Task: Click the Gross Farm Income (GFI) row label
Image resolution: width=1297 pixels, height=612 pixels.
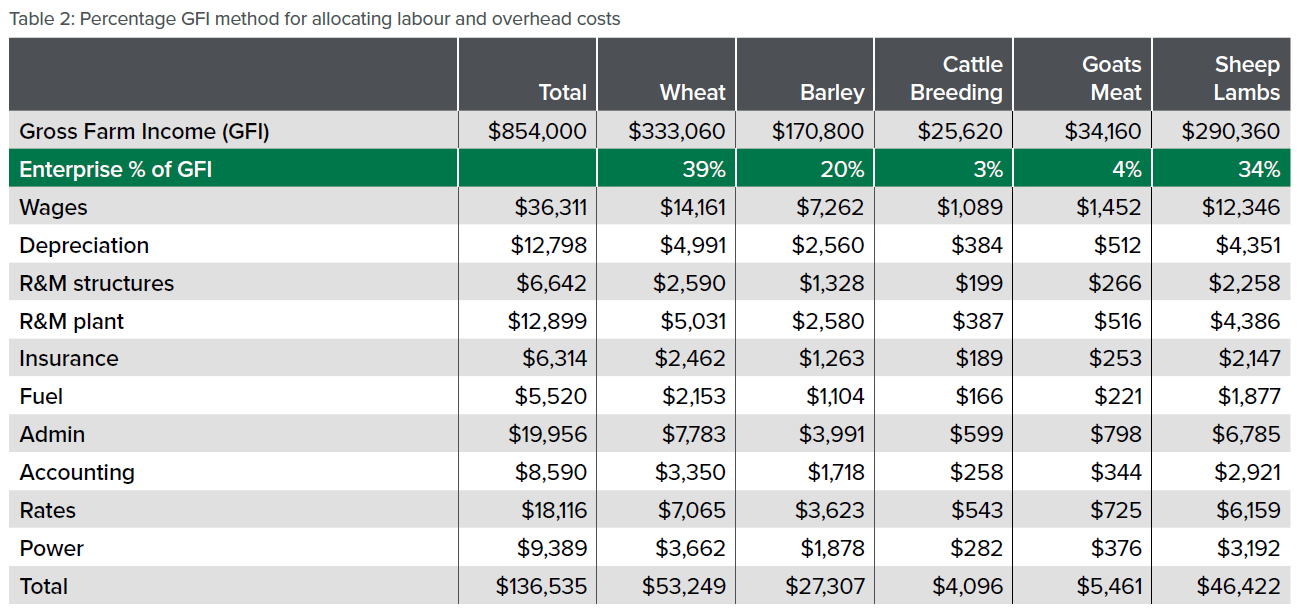Action: (144, 131)
